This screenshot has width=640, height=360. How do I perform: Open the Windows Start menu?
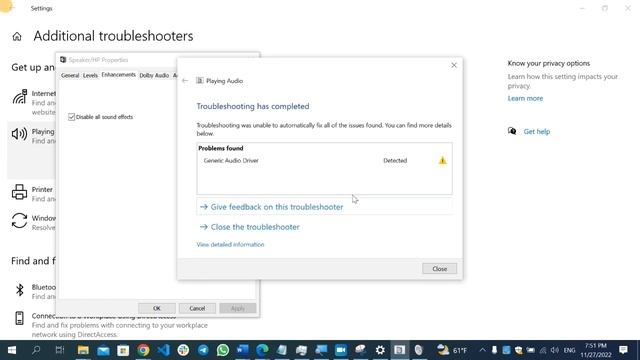tap(12, 350)
